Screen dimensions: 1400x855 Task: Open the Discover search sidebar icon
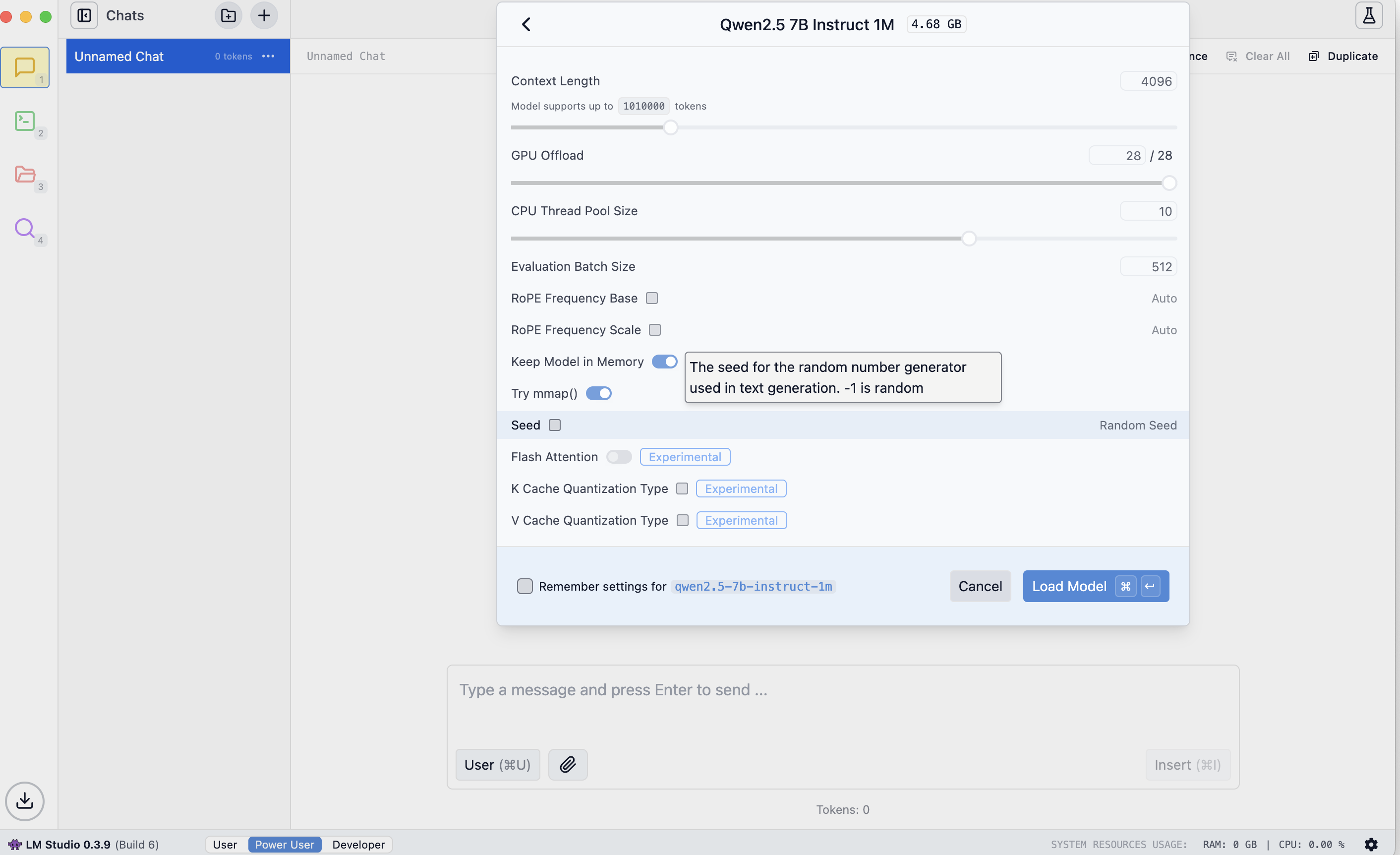24,228
